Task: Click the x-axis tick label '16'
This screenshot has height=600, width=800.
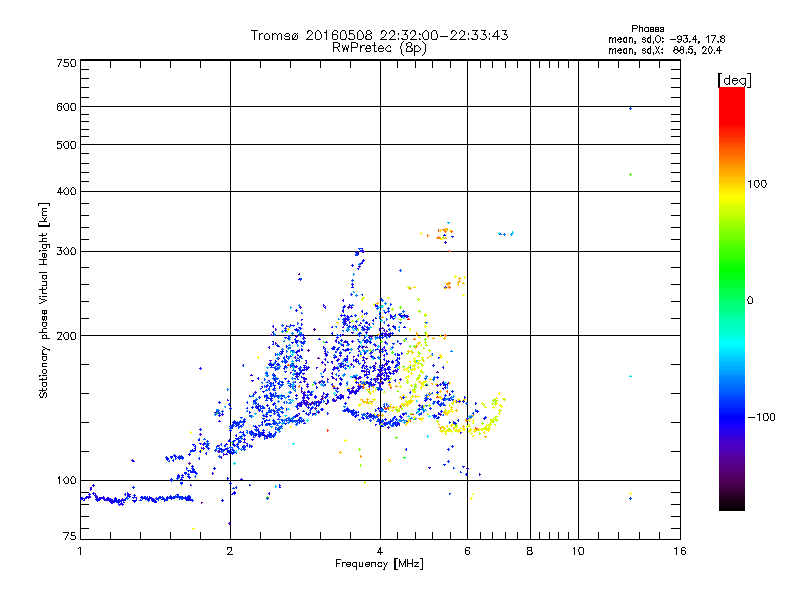Action: pyautogui.click(x=680, y=551)
